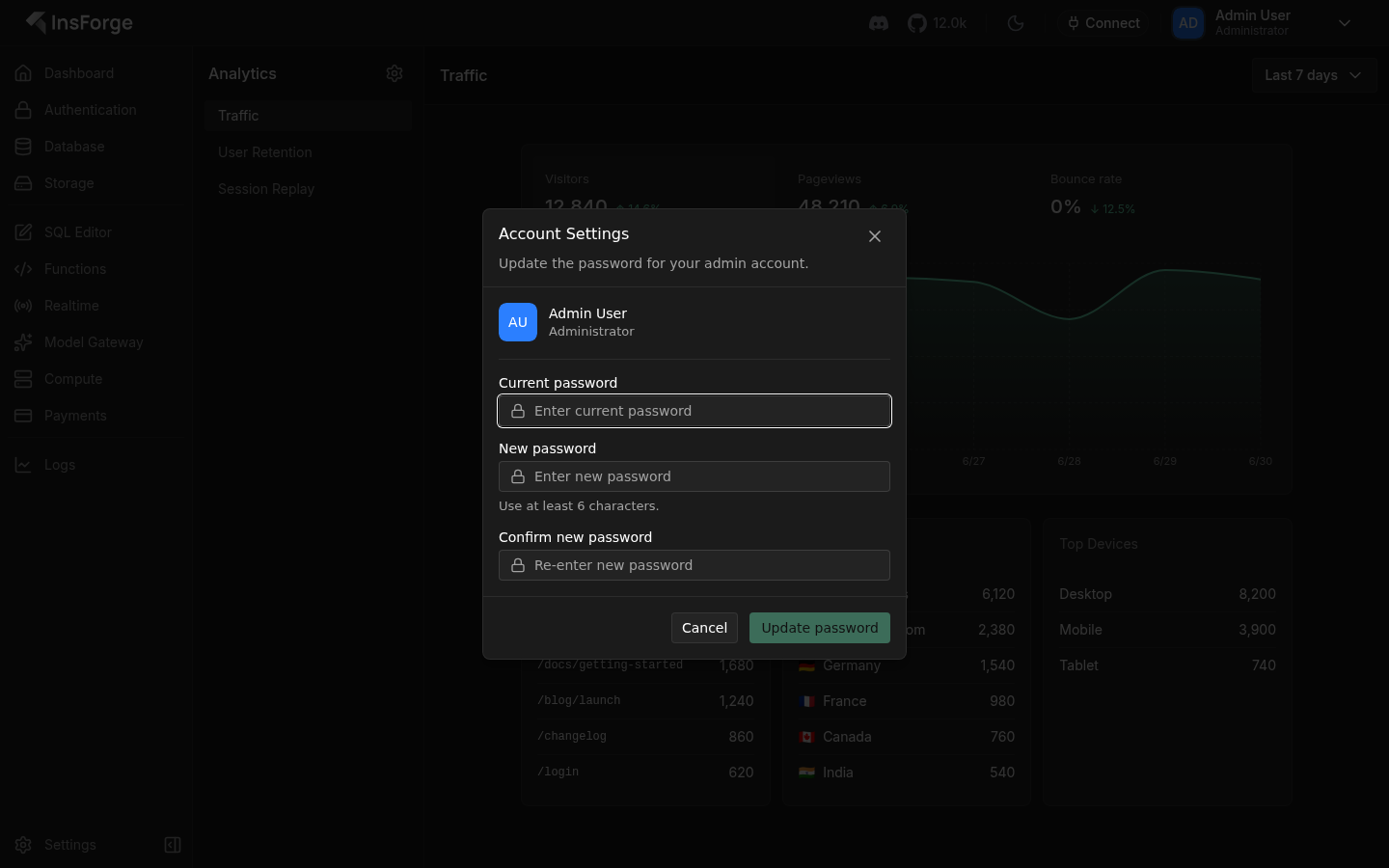1389x868 pixels.
Task: Click lock icon in Current password field
Action: click(518, 411)
